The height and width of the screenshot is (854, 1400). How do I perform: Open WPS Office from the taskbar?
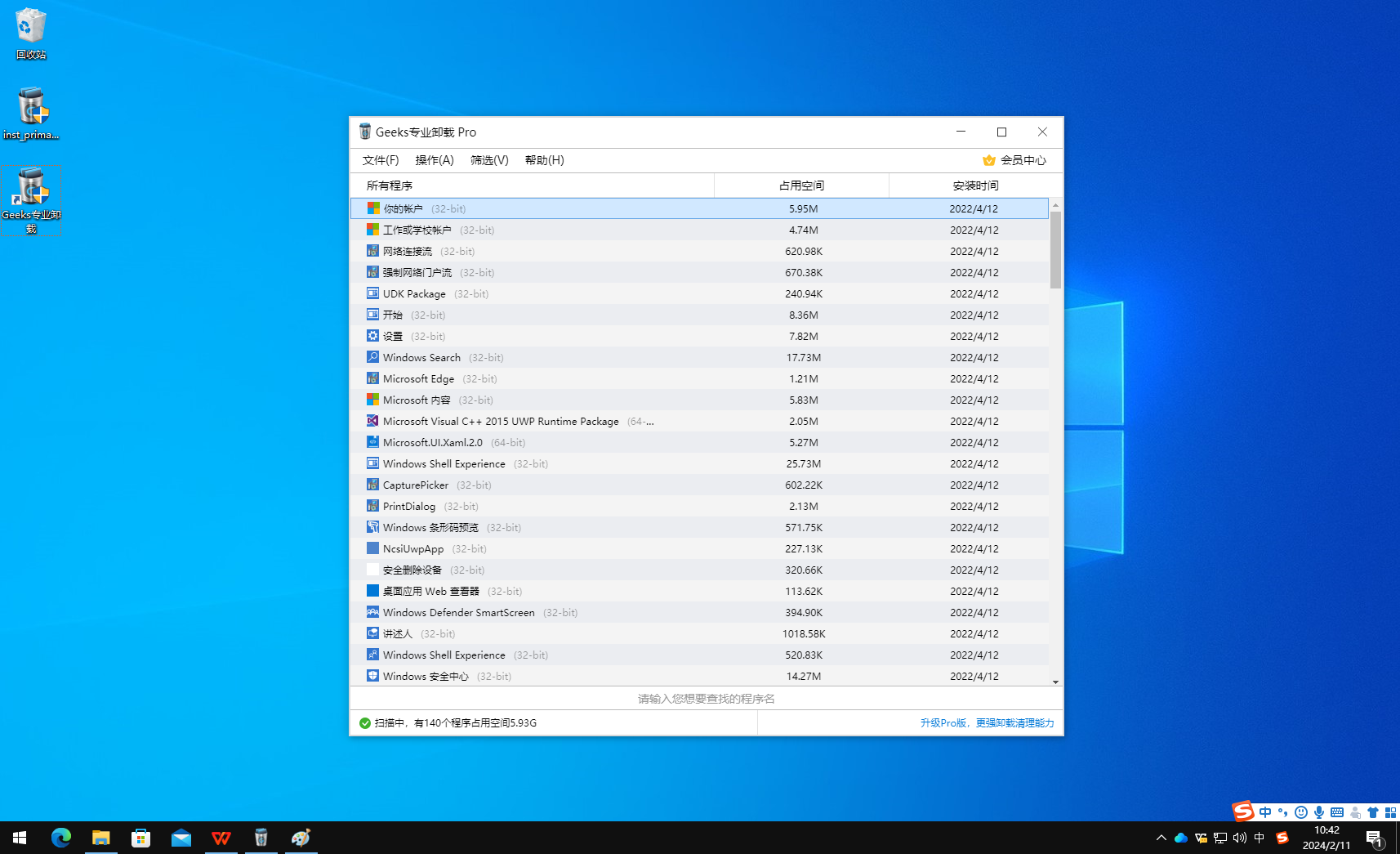(221, 838)
